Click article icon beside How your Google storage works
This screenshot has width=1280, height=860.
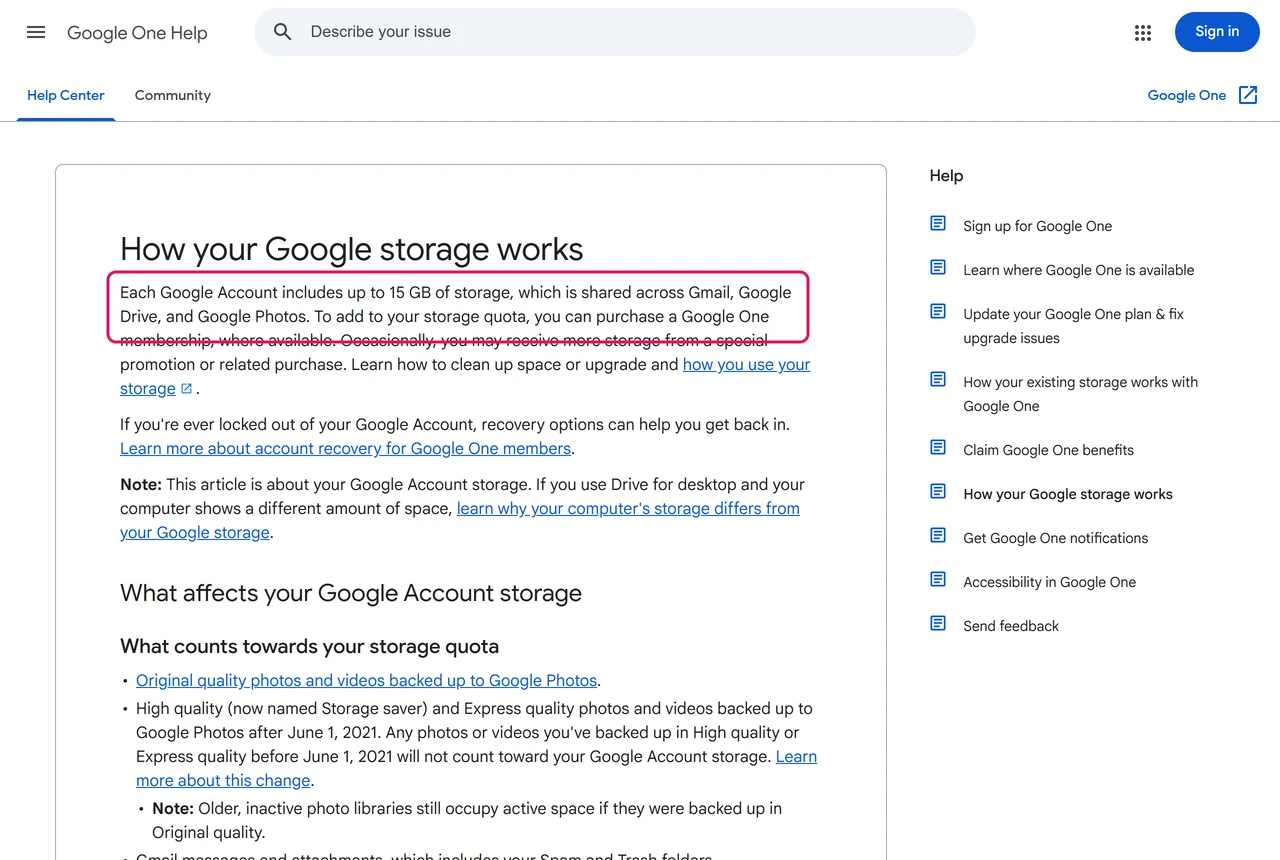pyautogui.click(x=938, y=492)
